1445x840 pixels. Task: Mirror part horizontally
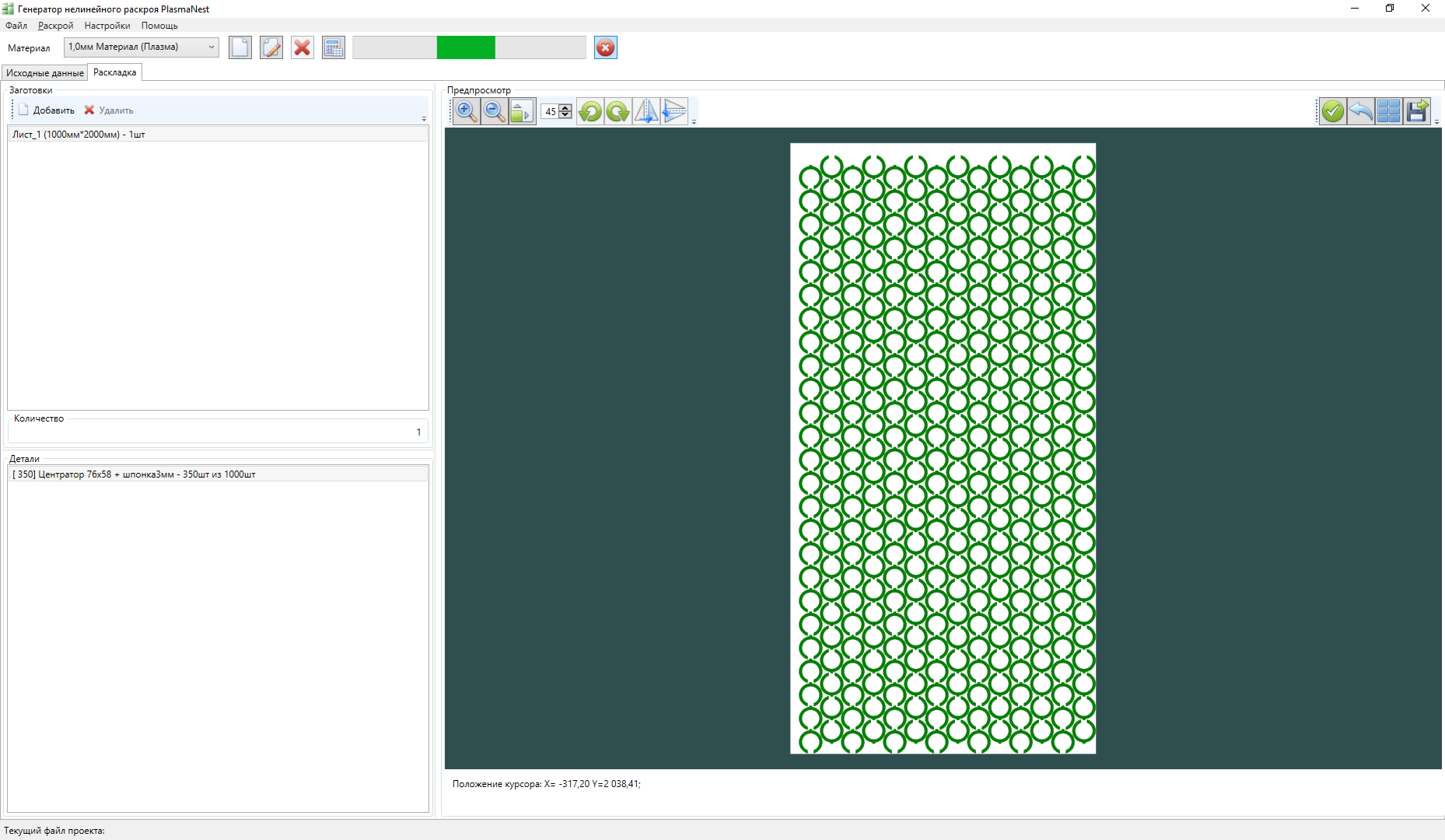pos(646,111)
